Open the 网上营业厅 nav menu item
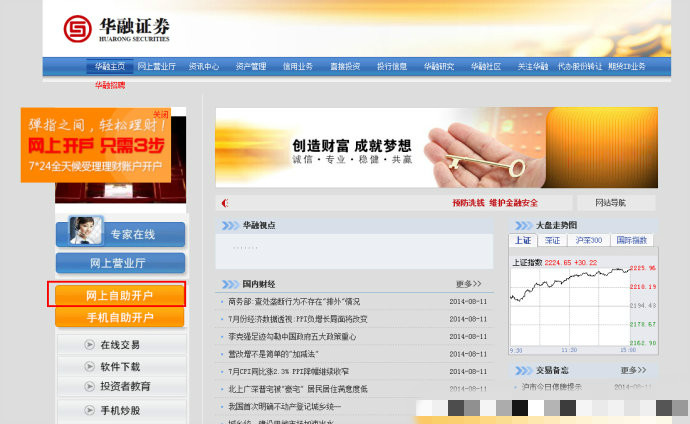 (x=156, y=66)
